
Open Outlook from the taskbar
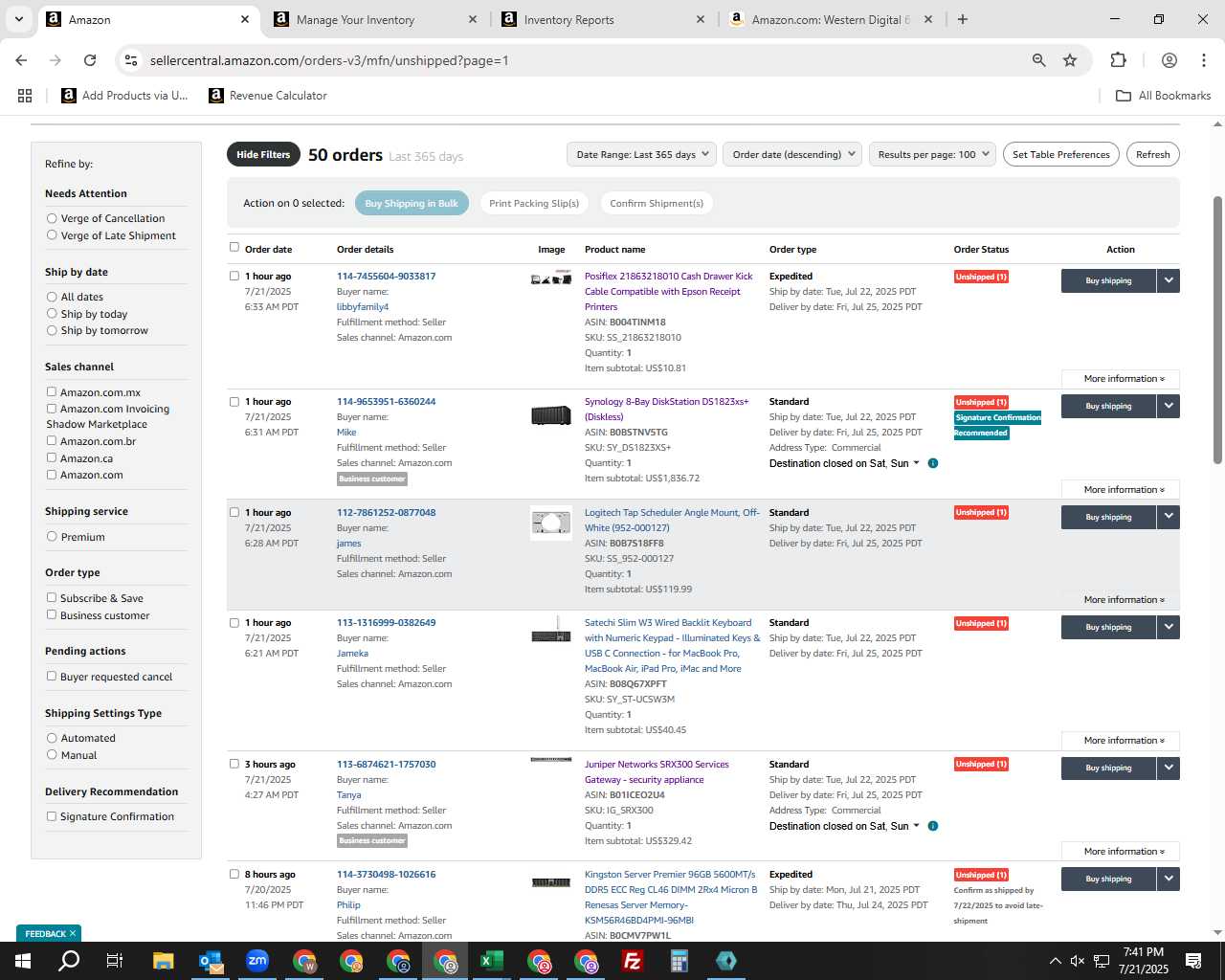click(x=211, y=961)
